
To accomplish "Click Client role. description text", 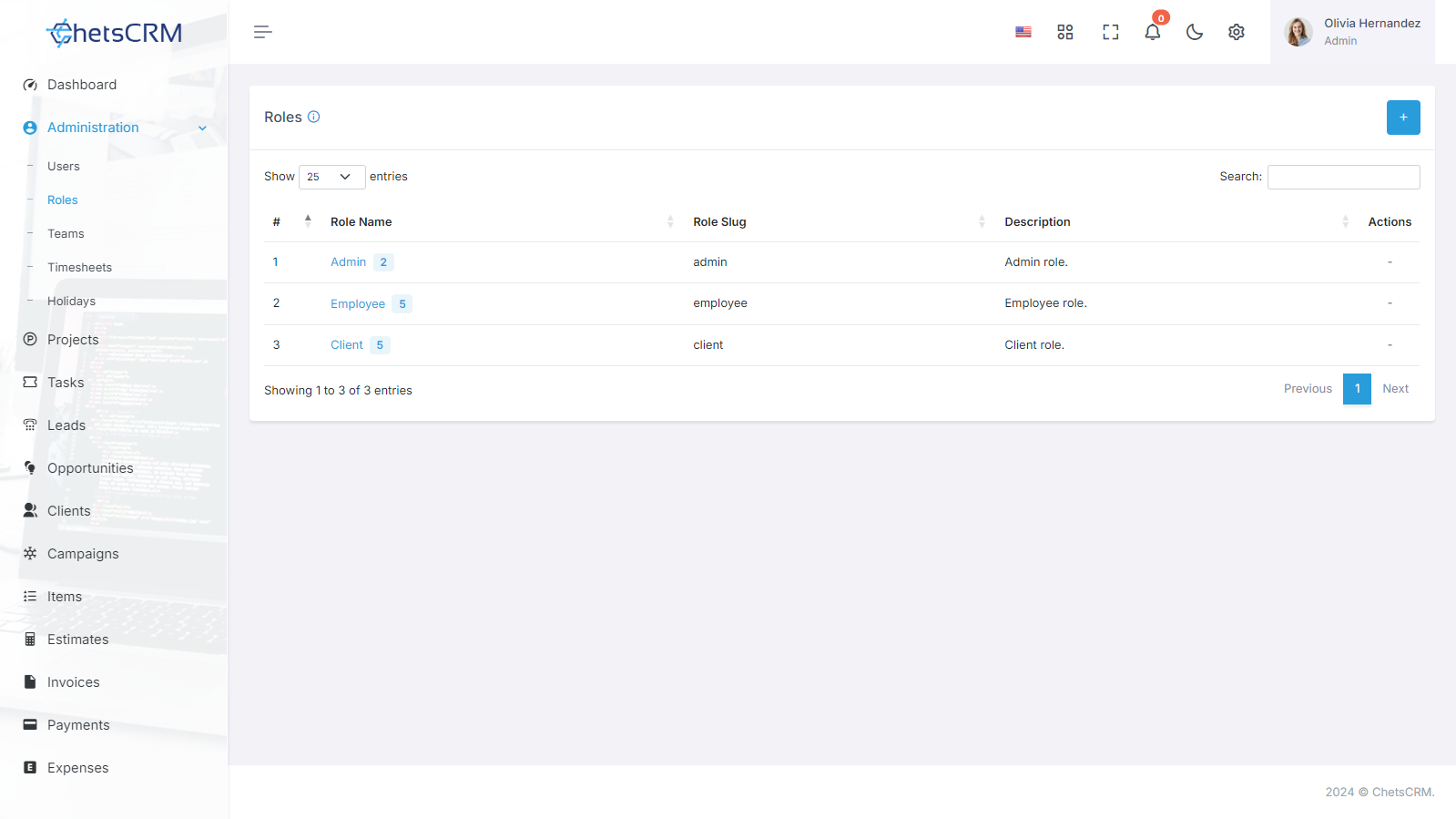I will (1034, 345).
